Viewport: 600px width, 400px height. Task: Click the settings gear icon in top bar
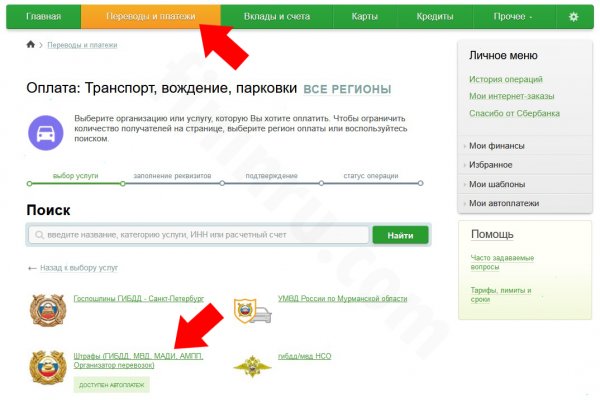point(573,17)
